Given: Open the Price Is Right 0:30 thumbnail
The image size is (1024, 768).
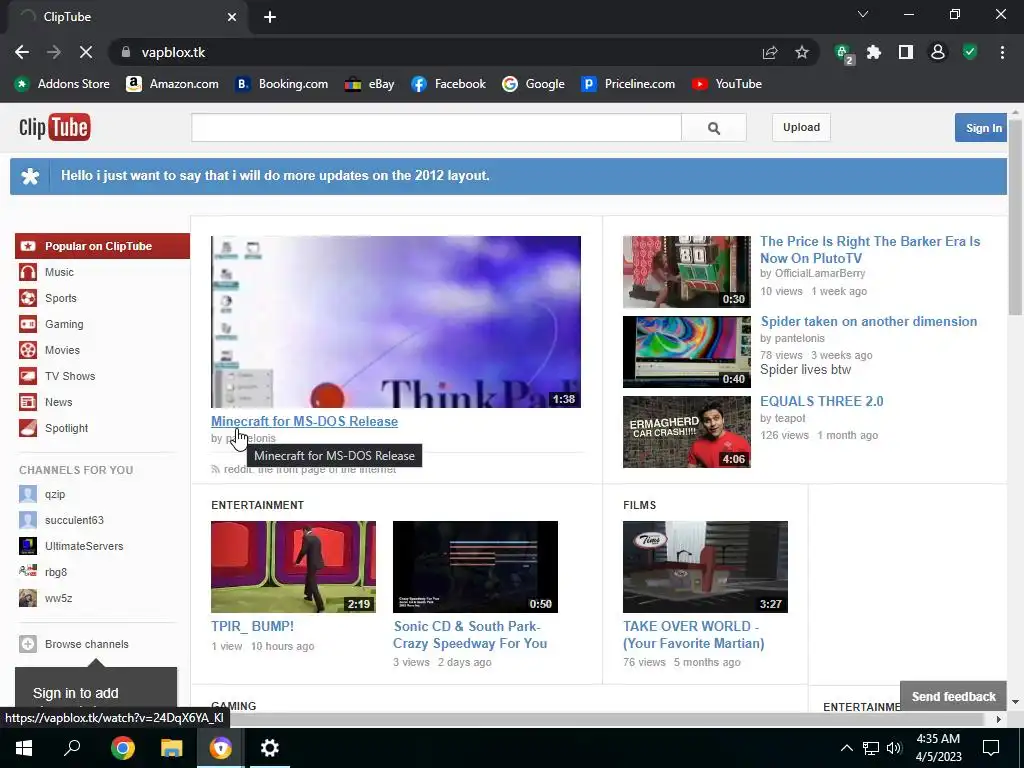Looking at the screenshot, I should click(x=686, y=272).
